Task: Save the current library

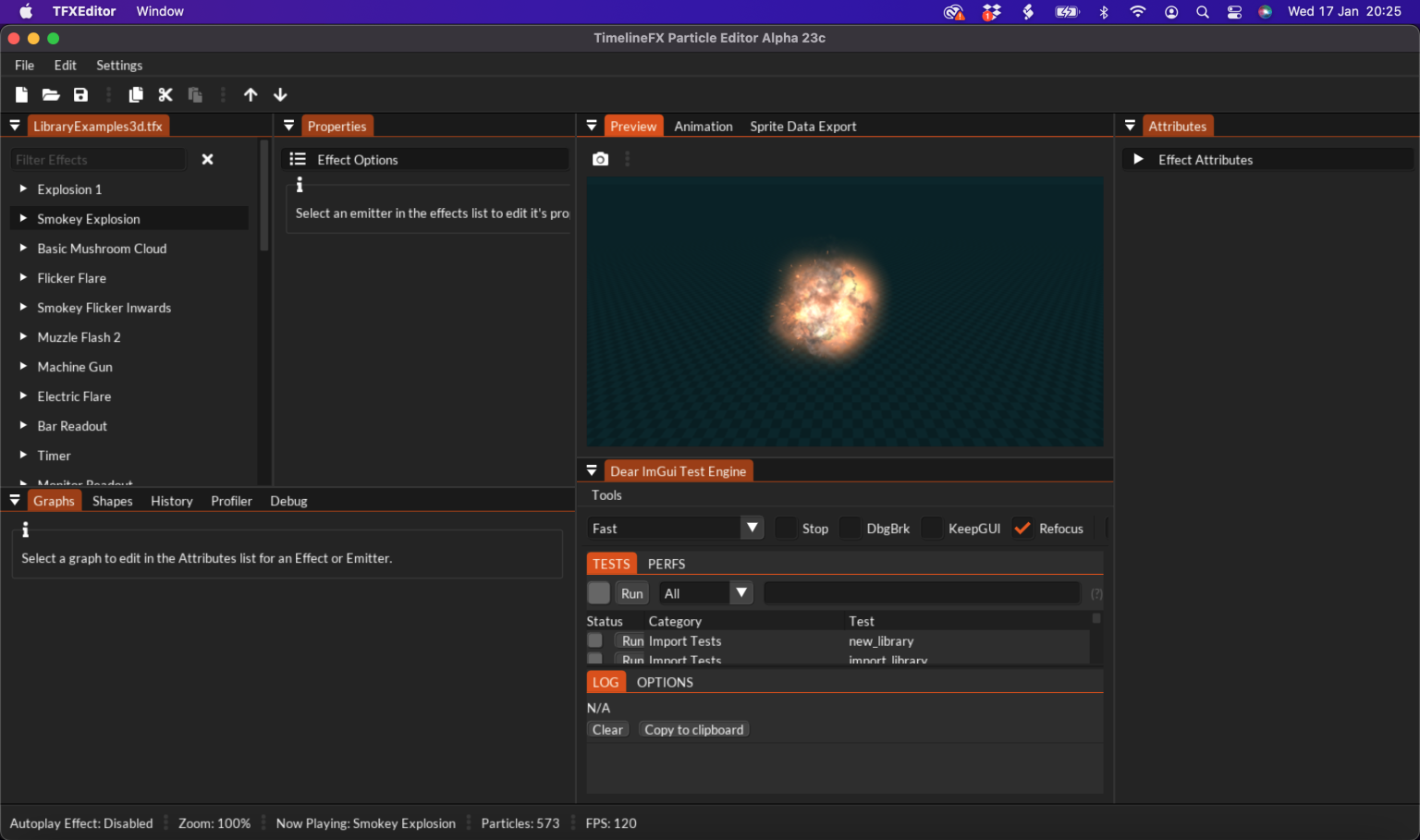Action: pos(80,94)
